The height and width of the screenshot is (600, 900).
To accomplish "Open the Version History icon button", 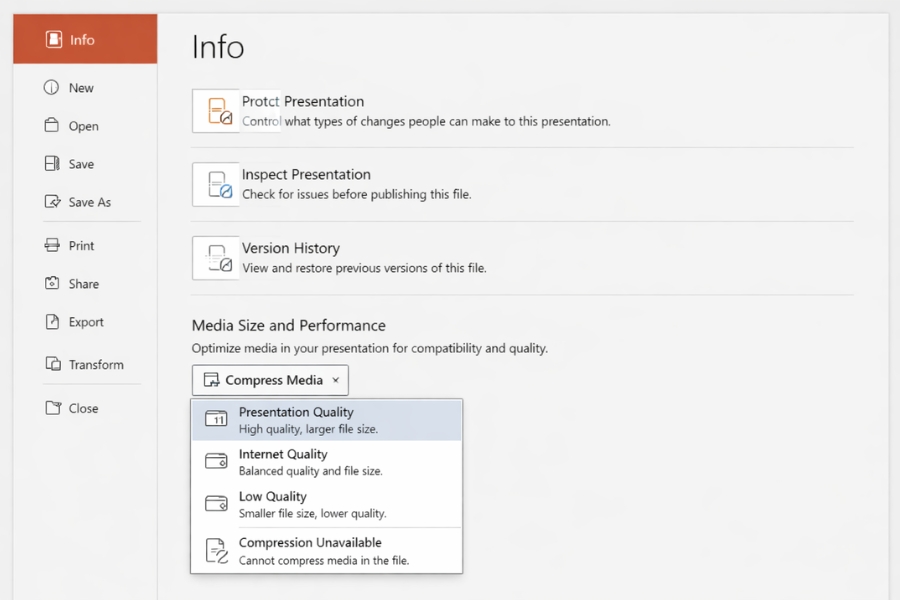I will pyautogui.click(x=217, y=258).
